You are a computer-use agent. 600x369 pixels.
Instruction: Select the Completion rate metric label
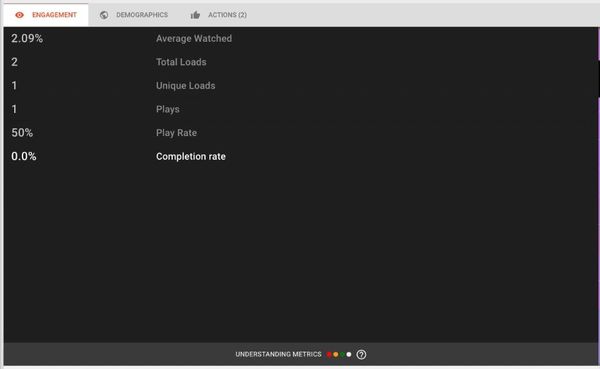click(x=191, y=157)
